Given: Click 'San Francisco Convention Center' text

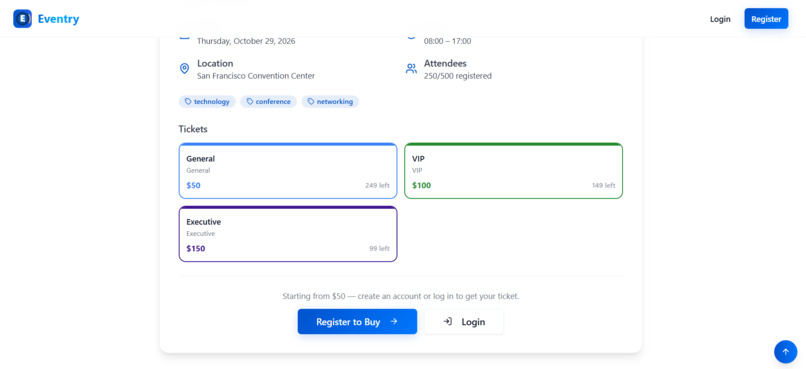Looking at the screenshot, I should 256,76.
